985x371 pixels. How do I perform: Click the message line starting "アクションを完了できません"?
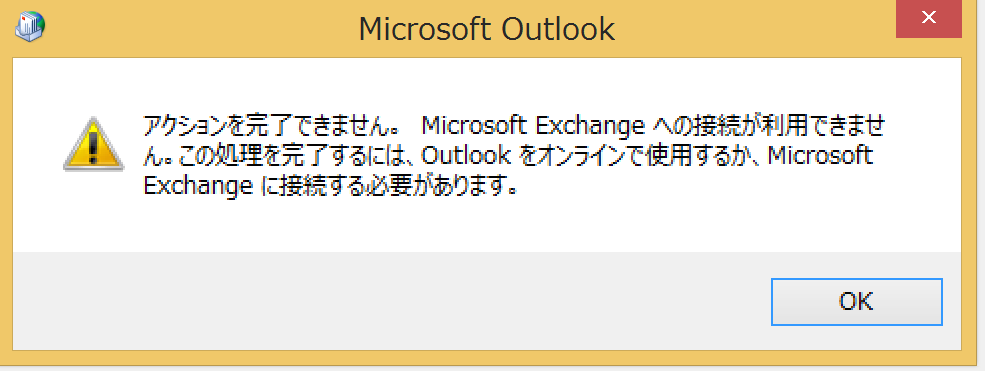click(513, 126)
